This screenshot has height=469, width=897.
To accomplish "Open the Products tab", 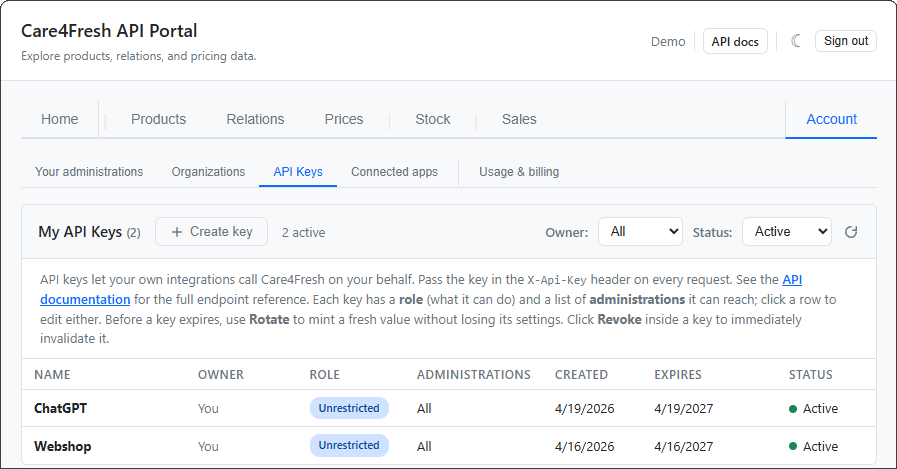I will pos(158,119).
